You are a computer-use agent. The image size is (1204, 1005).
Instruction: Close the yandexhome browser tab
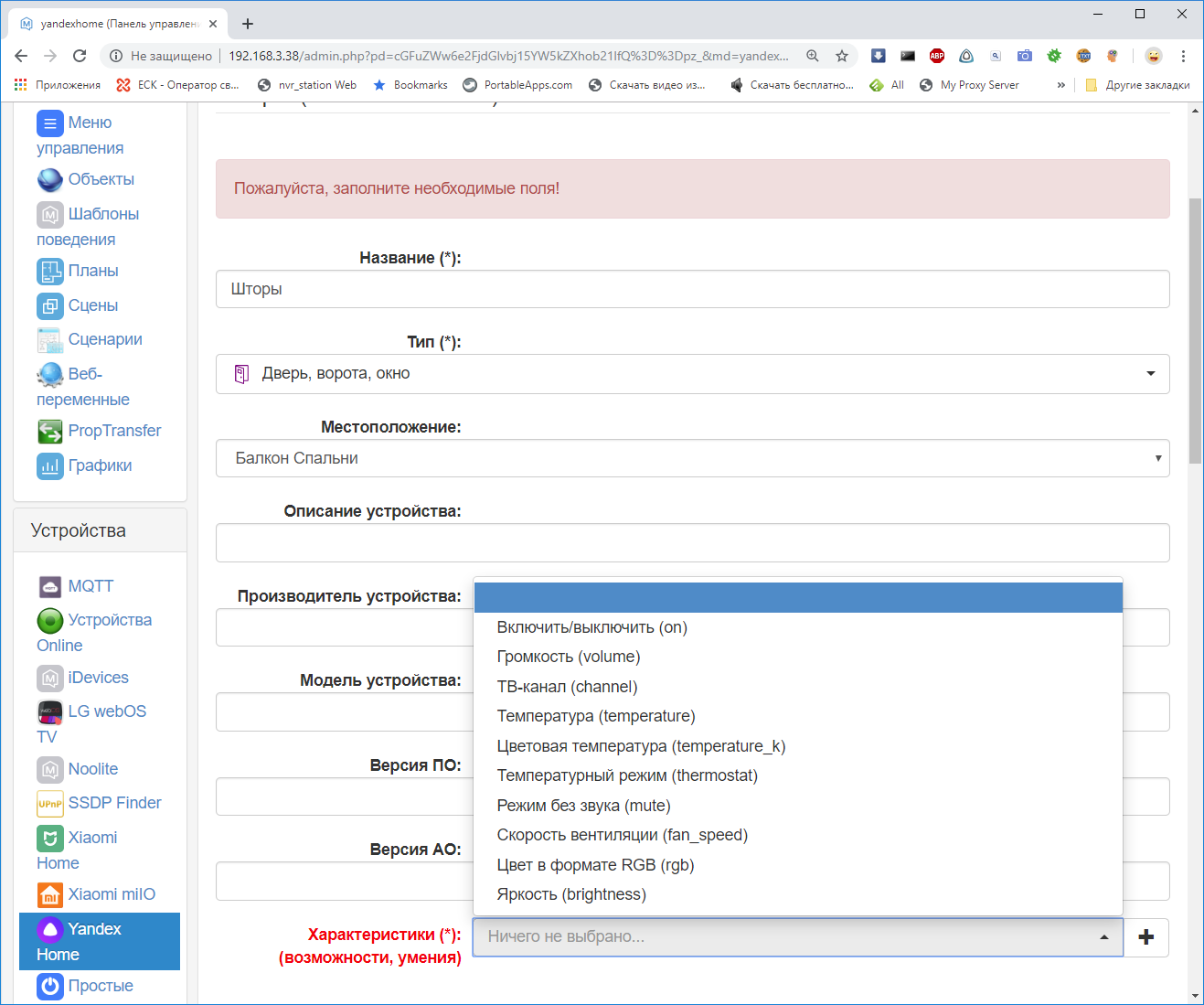[213, 24]
